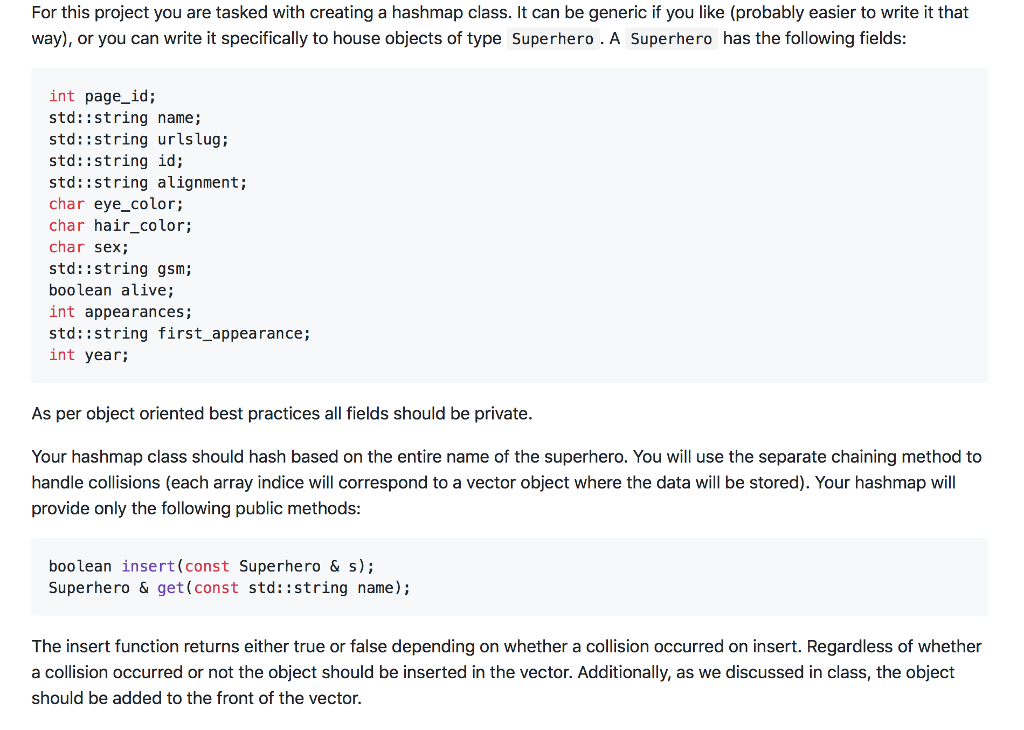This screenshot has width=1024, height=730.
Task: Click the get method name
Action: pyautogui.click(x=170, y=588)
